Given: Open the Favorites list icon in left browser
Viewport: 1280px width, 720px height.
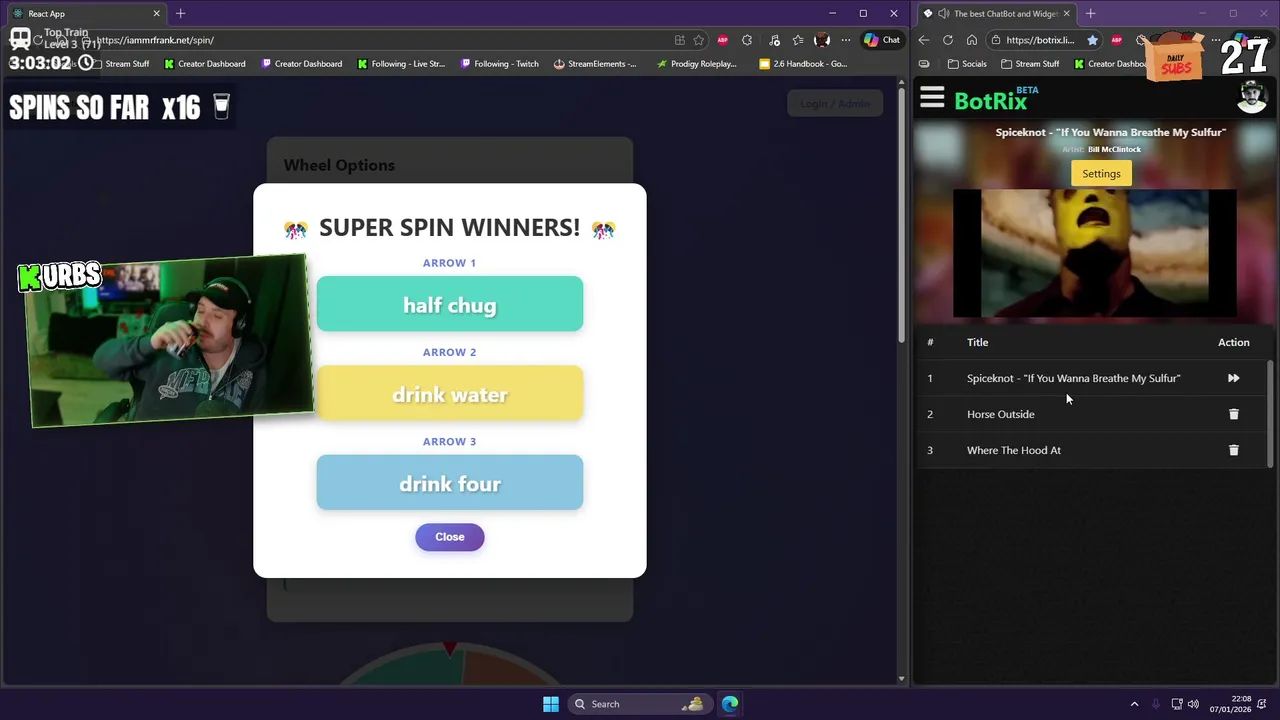Looking at the screenshot, I should tap(797, 40).
